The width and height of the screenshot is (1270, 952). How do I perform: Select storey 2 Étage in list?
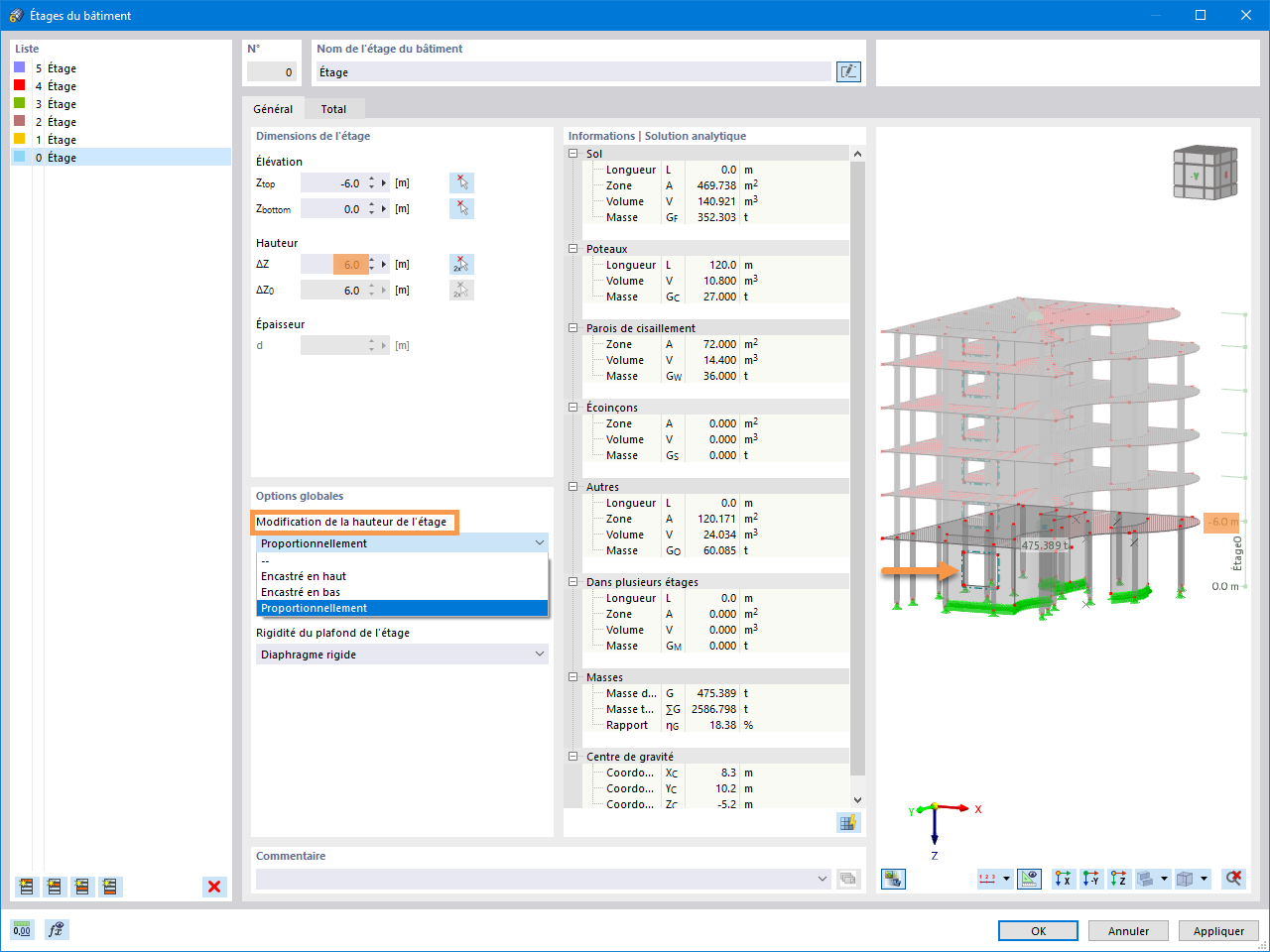point(121,121)
